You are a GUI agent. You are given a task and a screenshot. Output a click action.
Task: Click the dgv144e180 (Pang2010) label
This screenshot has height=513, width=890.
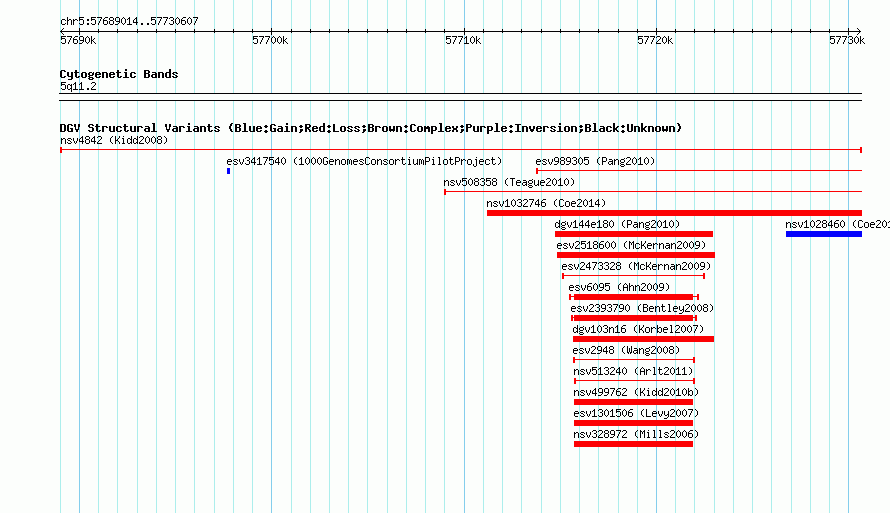617,224
